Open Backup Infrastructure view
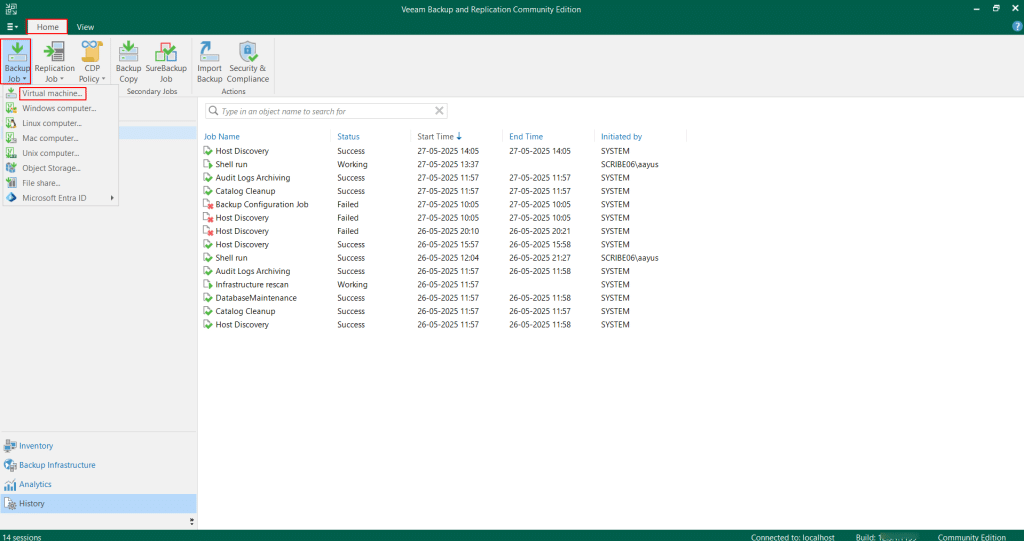This screenshot has width=1024, height=541. 98,465
